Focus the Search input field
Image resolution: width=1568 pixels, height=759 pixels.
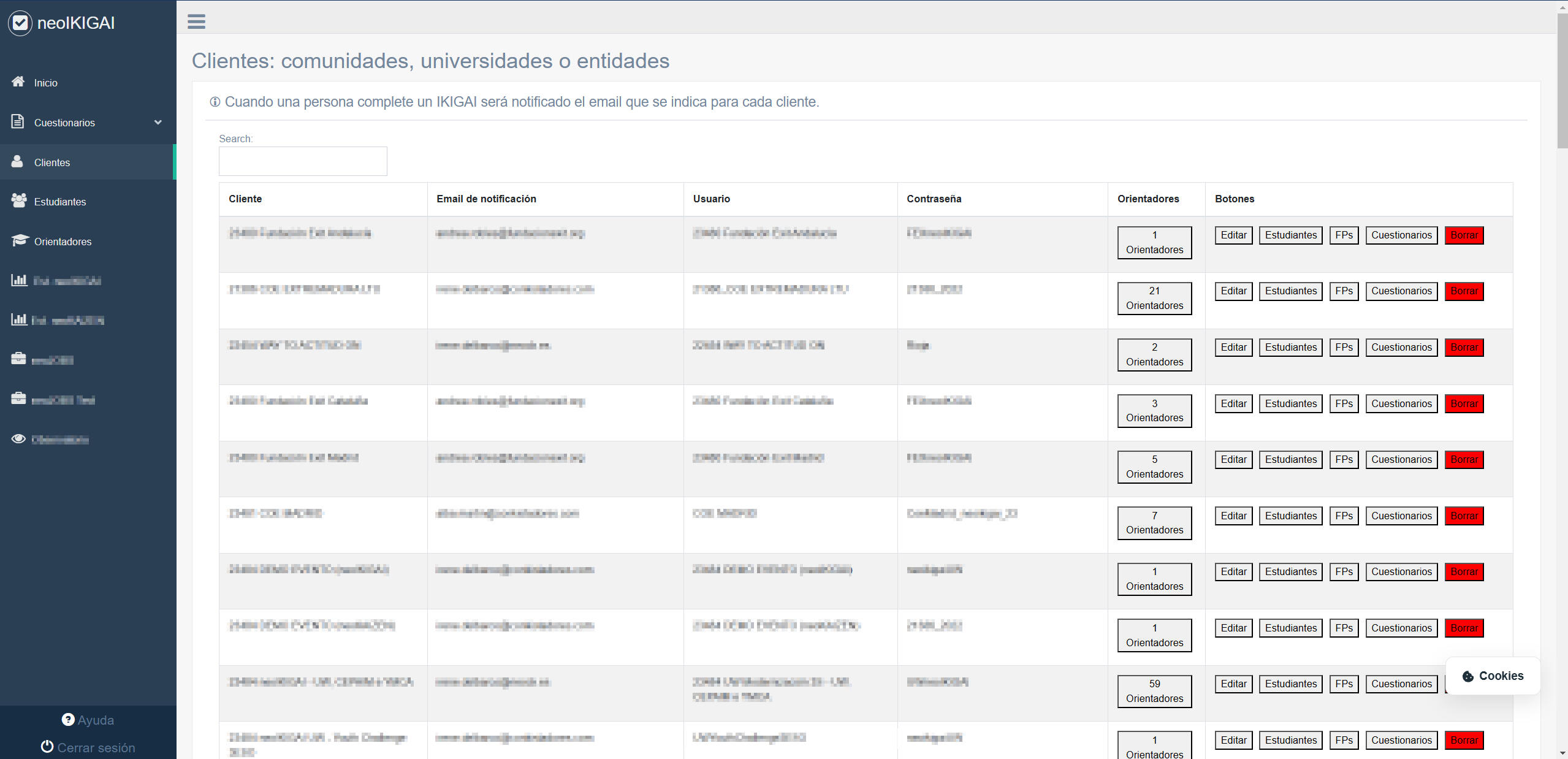coord(303,161)
